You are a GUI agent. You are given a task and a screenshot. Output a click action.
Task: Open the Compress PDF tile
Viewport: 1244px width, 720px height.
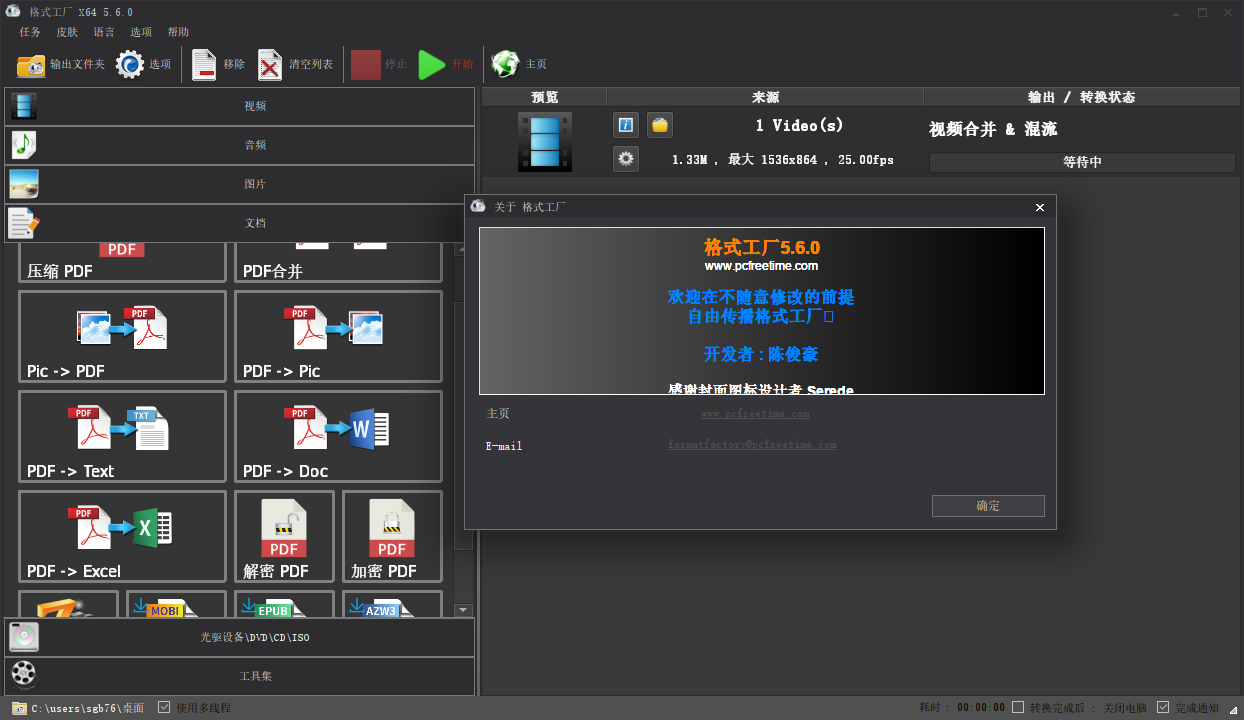tap(122, 262)
